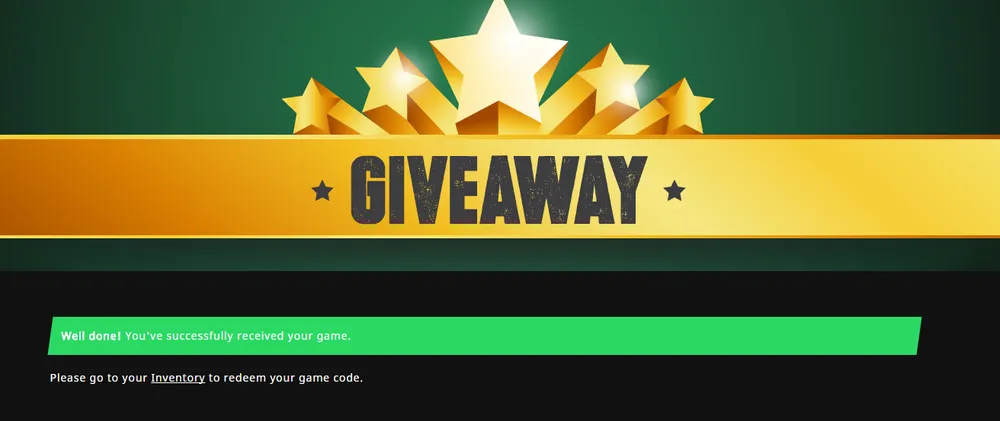Click the GIVEAWAY banner title
The image size is (1000, 421).
click(499, 189)
